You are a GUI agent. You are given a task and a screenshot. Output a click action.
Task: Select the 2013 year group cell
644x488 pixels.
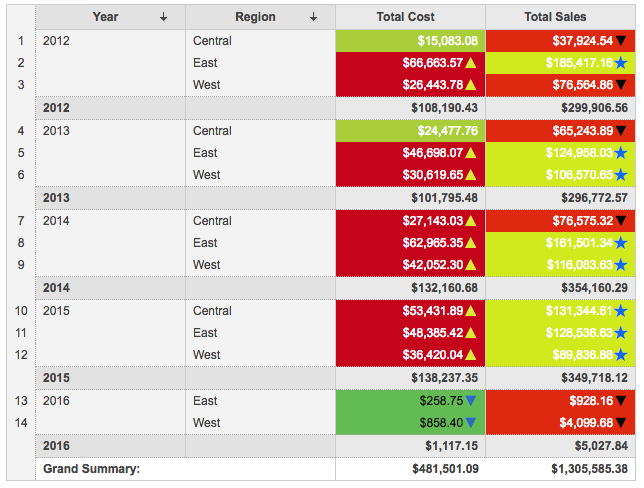[x=110, y=131]
